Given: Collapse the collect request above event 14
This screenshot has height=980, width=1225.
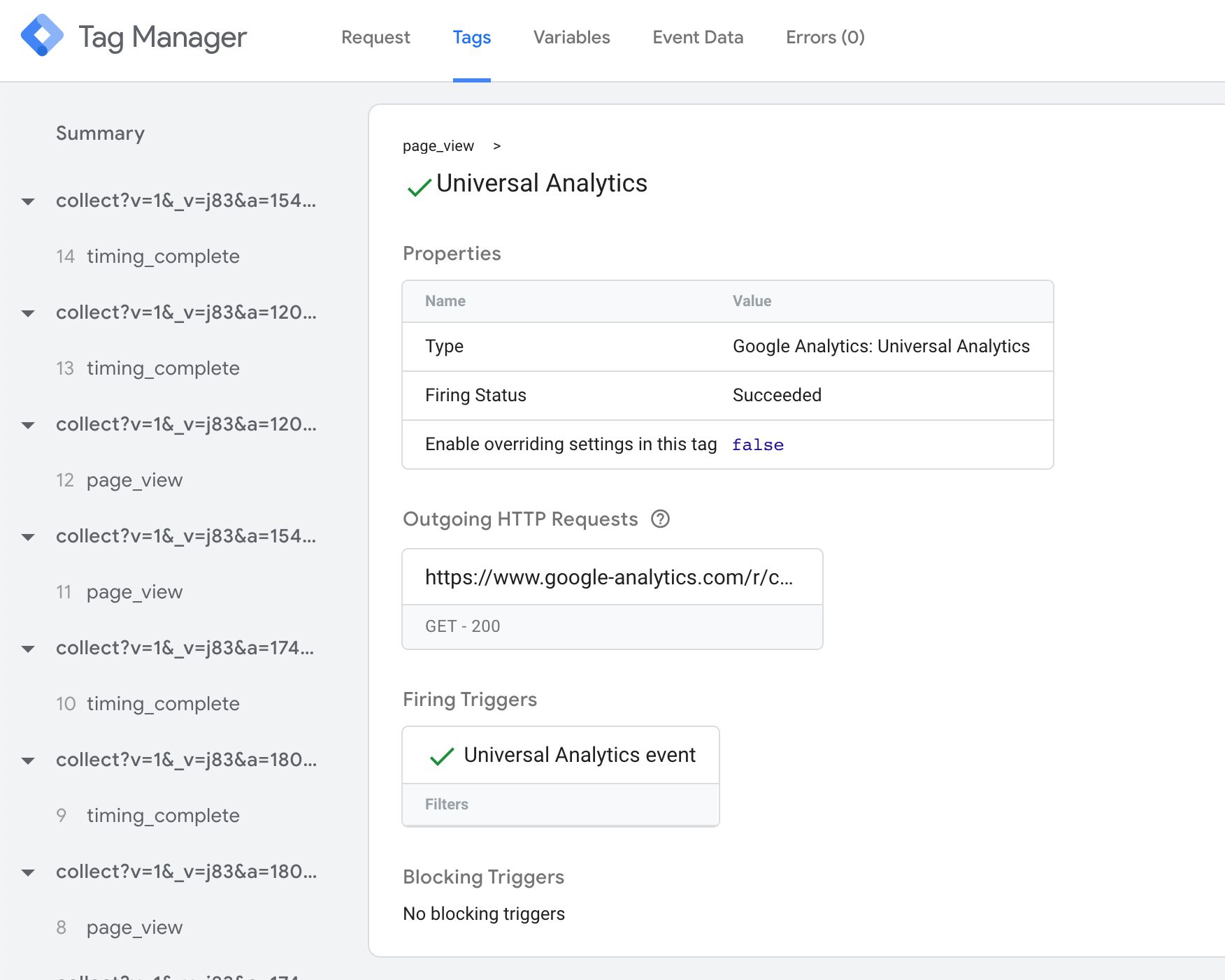Looking at the screenshot, I should click(x=28, y=201).
